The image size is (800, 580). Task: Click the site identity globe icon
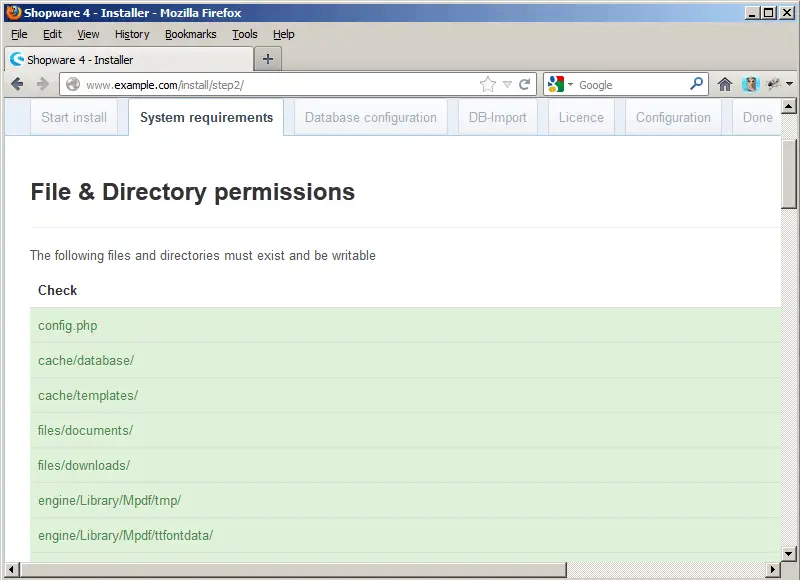point(73,84)
